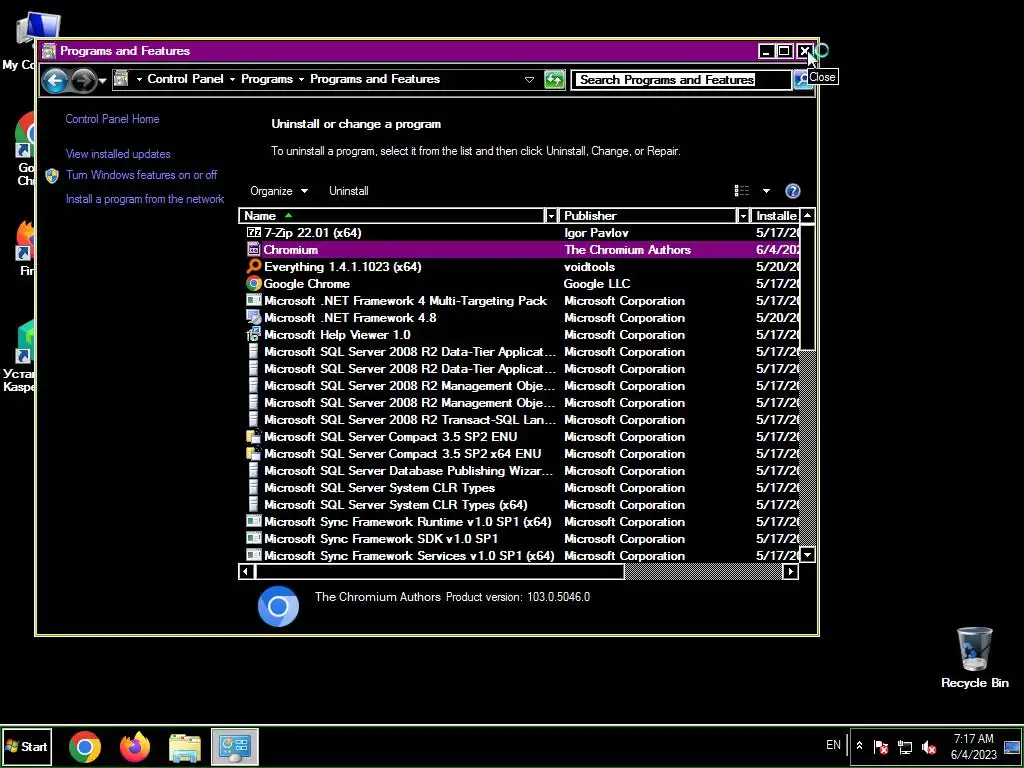The image size is (1024, 768).
Task: Expand the root breadcrumb arrow before Control Panel
Action: 139,80
